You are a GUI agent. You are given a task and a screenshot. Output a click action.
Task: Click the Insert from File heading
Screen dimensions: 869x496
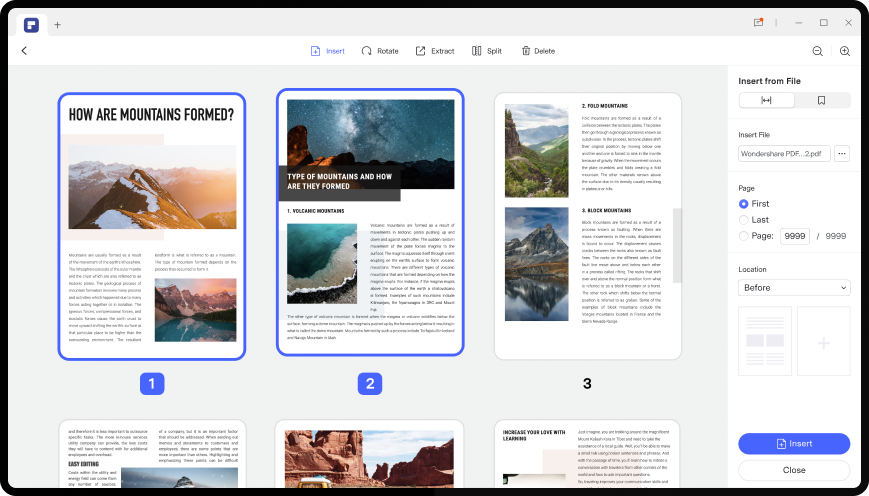tap(769, 81)
